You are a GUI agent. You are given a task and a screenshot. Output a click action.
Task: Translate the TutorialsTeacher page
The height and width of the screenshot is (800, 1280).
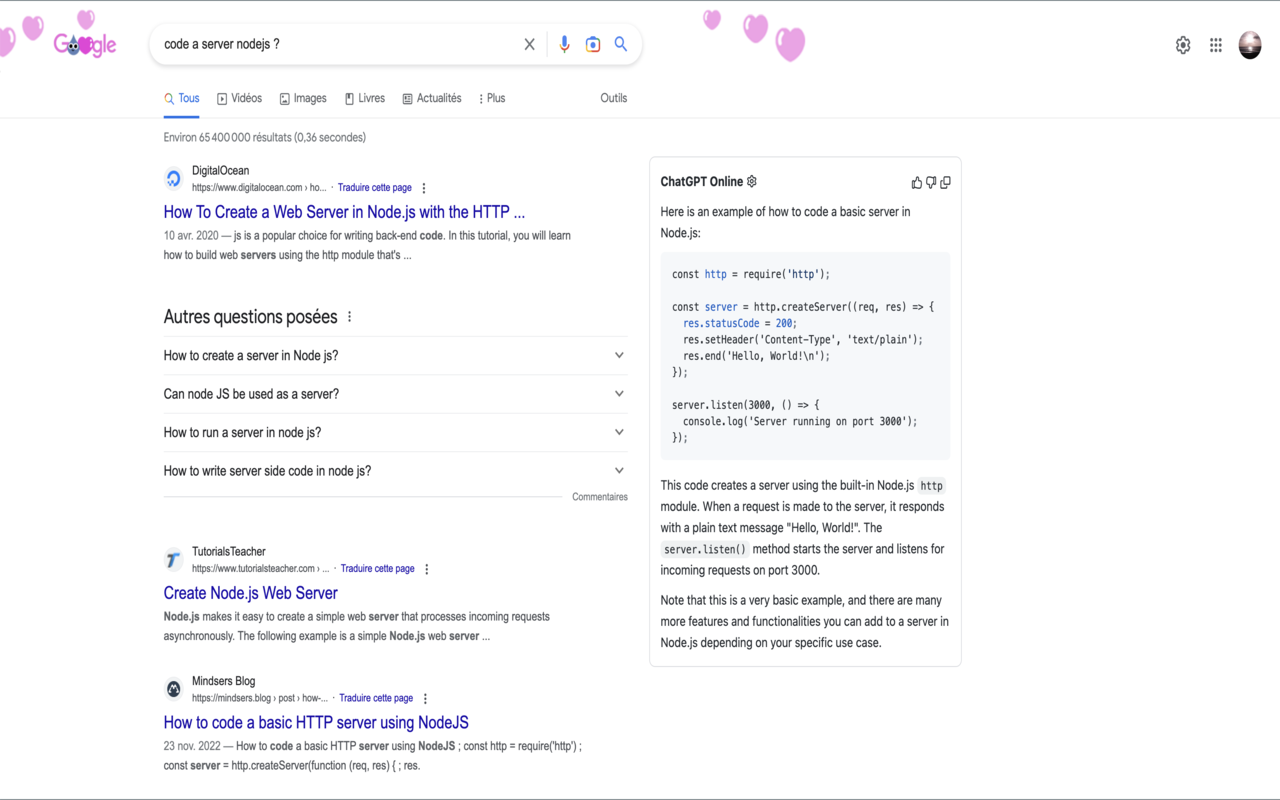378,569
